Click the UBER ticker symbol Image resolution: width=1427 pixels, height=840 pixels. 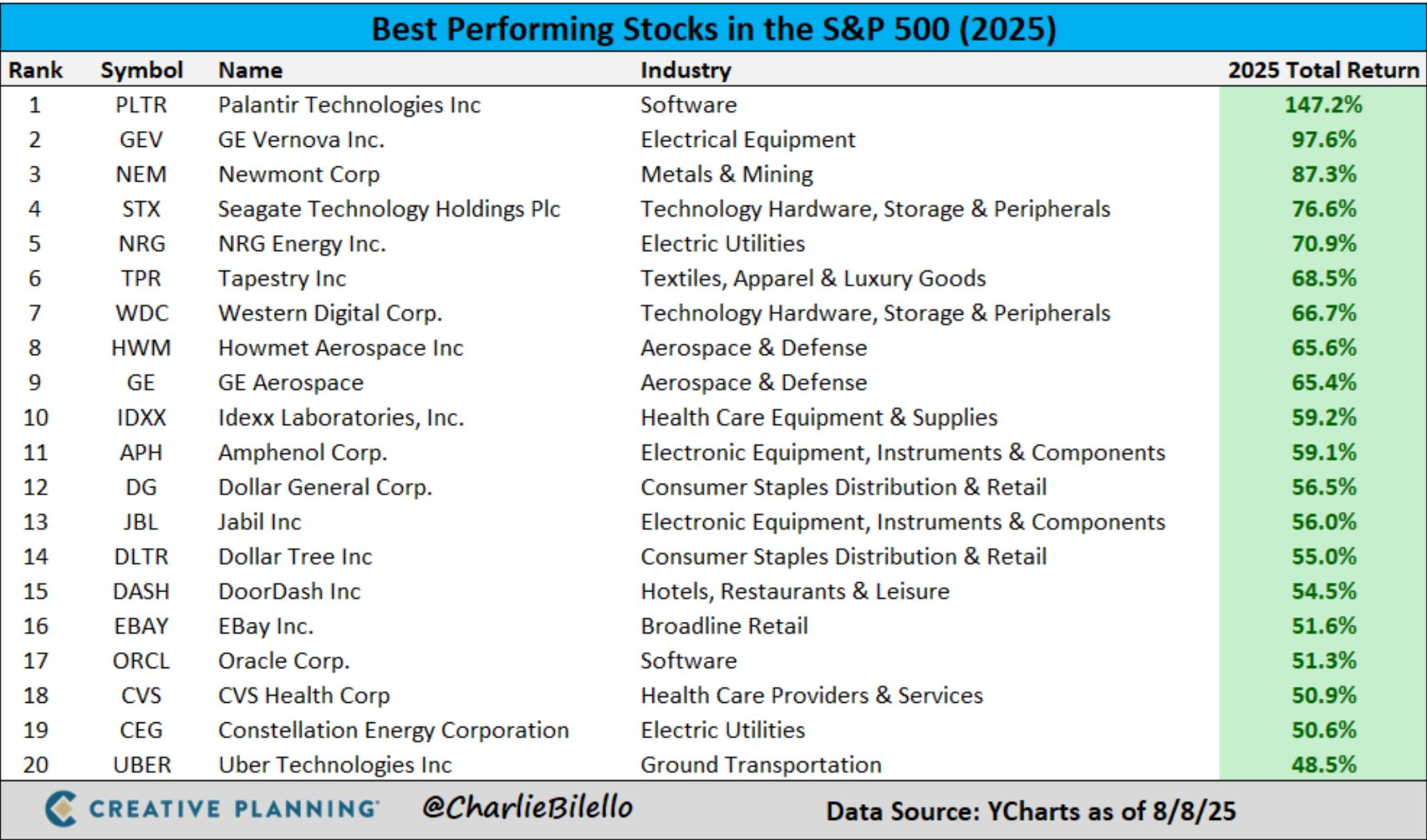tap(141, 765)
